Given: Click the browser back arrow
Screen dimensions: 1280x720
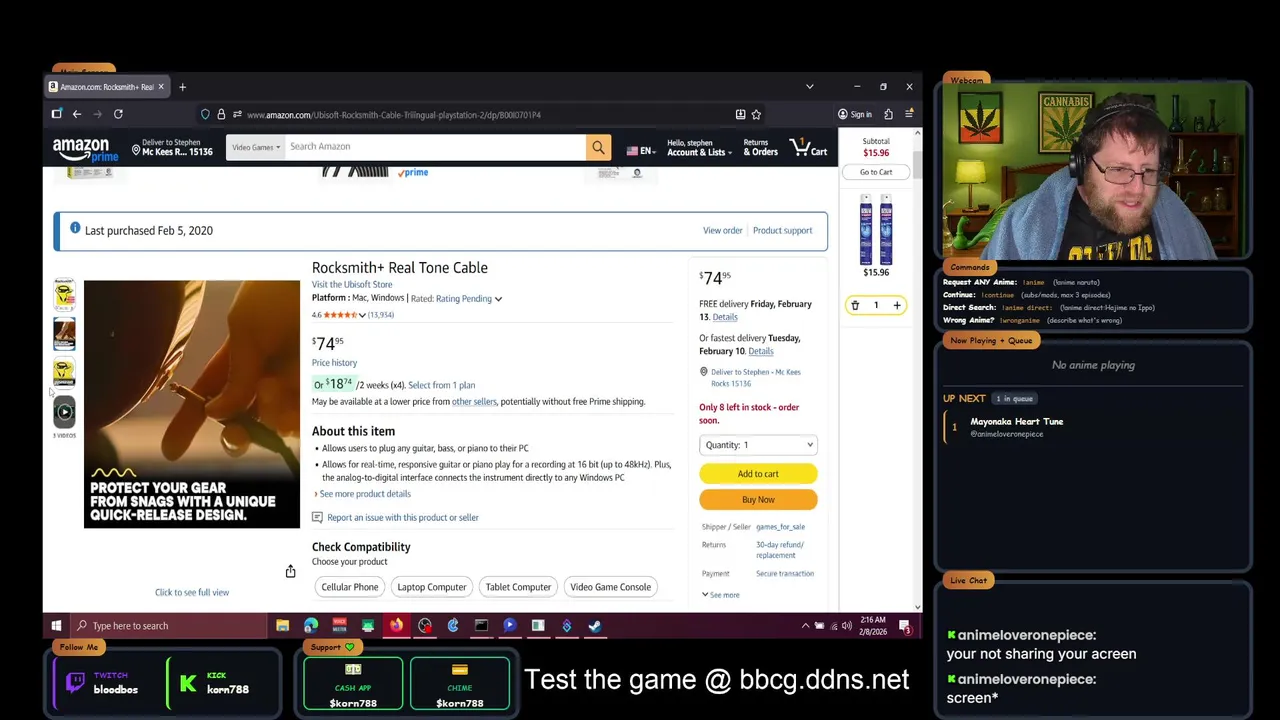Looking at the screenshot, I should tap(76, 114).
